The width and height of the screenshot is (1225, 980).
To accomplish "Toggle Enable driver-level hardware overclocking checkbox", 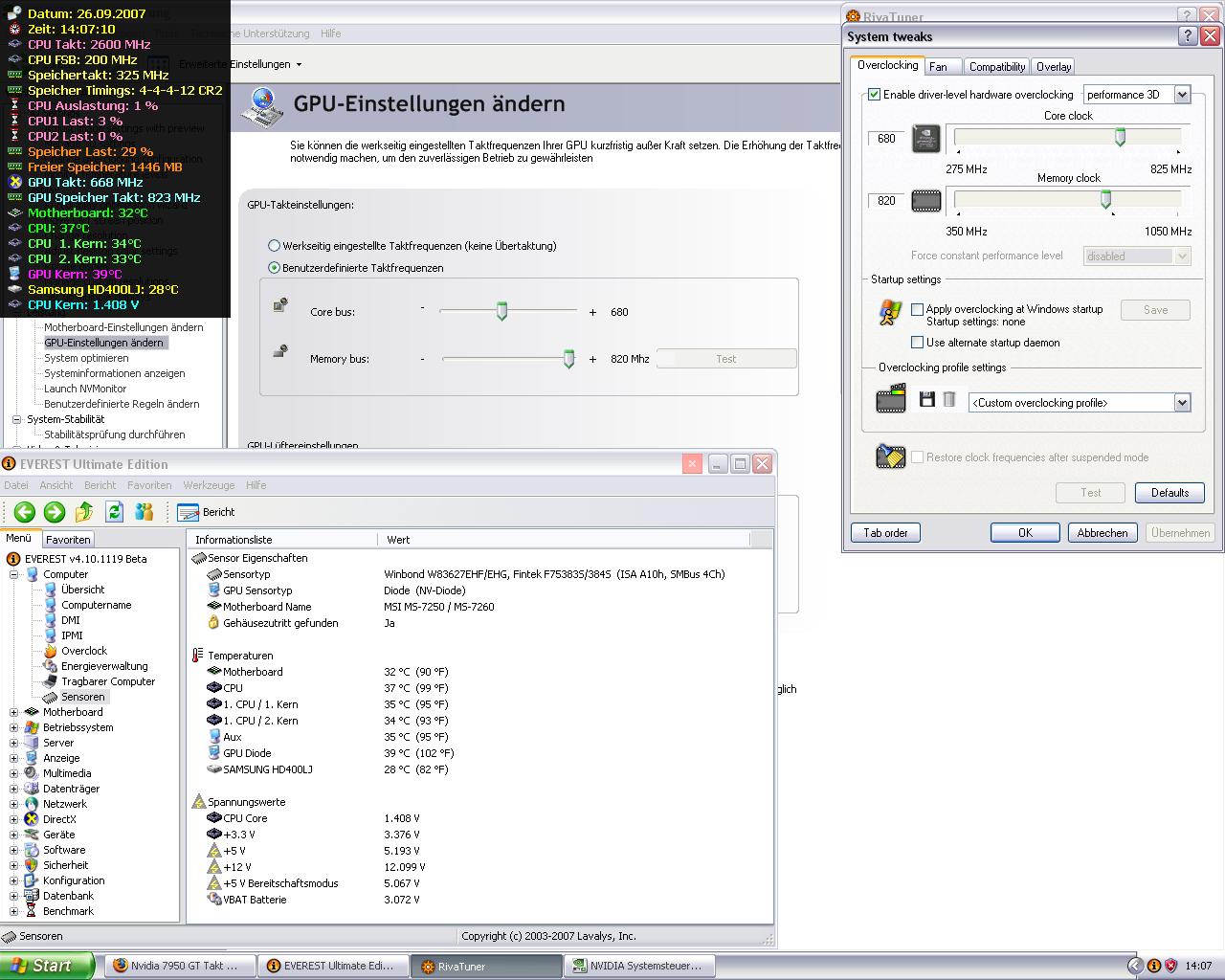I will tap(874, 95).
